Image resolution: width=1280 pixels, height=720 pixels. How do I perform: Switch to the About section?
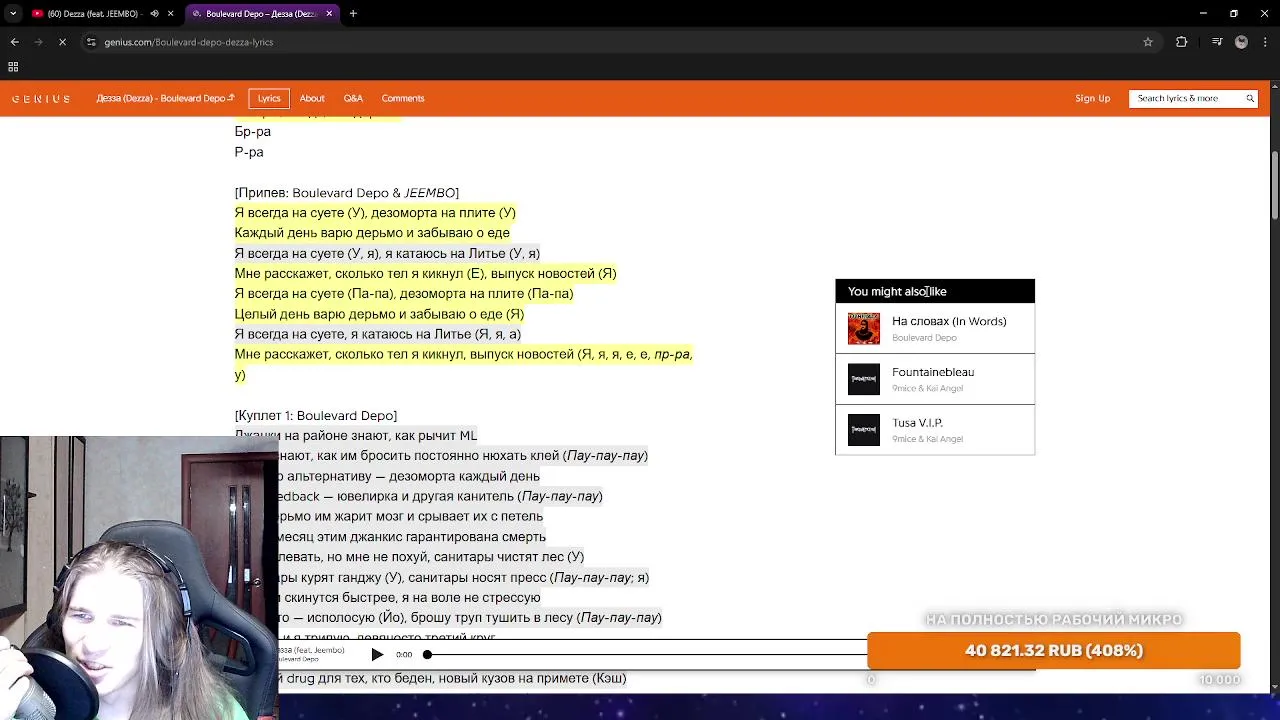coord(312,98)
